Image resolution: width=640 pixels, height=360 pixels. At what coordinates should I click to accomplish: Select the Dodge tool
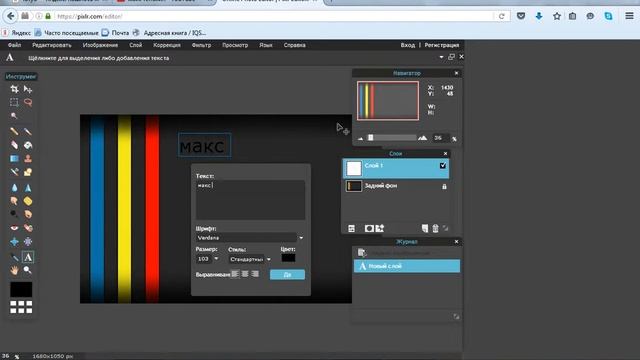pos(14,214)
